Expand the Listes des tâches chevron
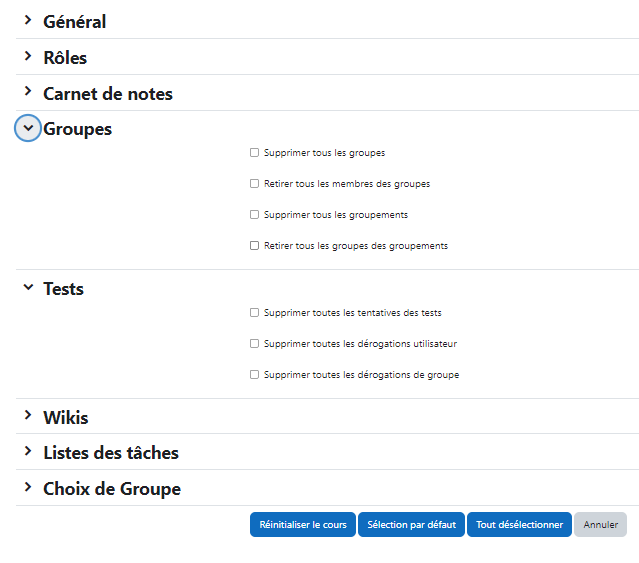The image size is (639, 563). [28, 451]
